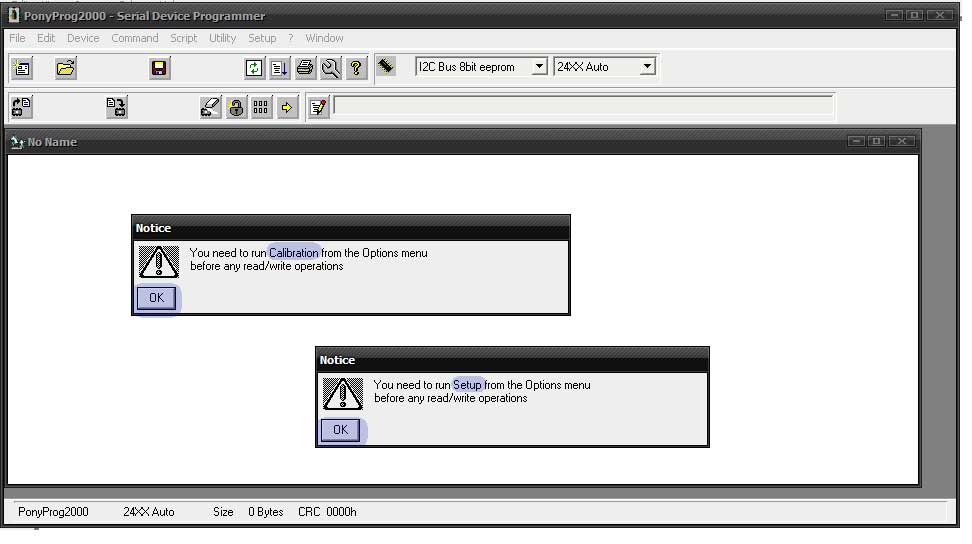
Task: Open security lock bits icon
Action: [236, 107]
